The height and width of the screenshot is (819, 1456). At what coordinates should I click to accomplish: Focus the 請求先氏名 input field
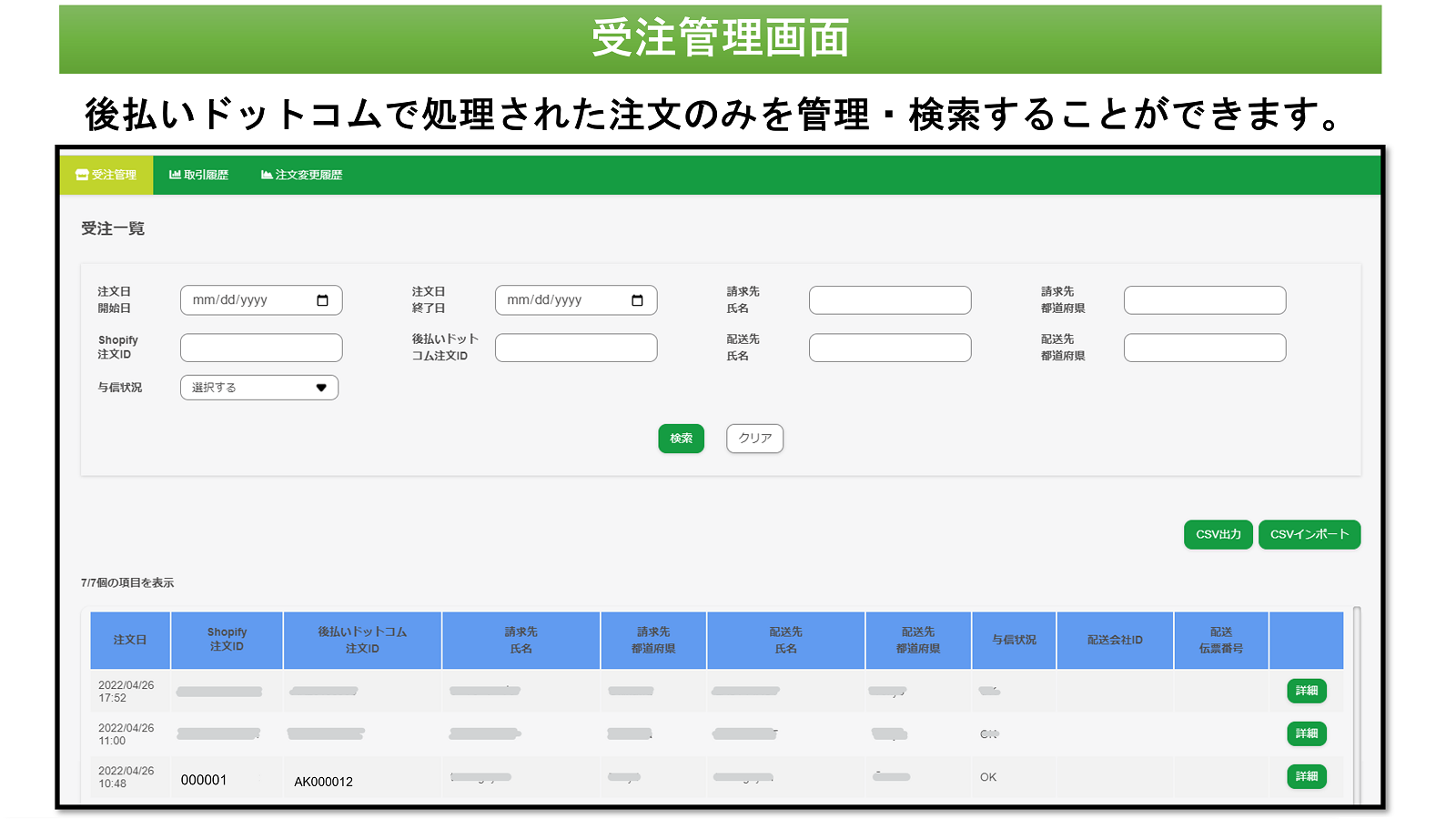pyautogui.click(x=890, y=300)
